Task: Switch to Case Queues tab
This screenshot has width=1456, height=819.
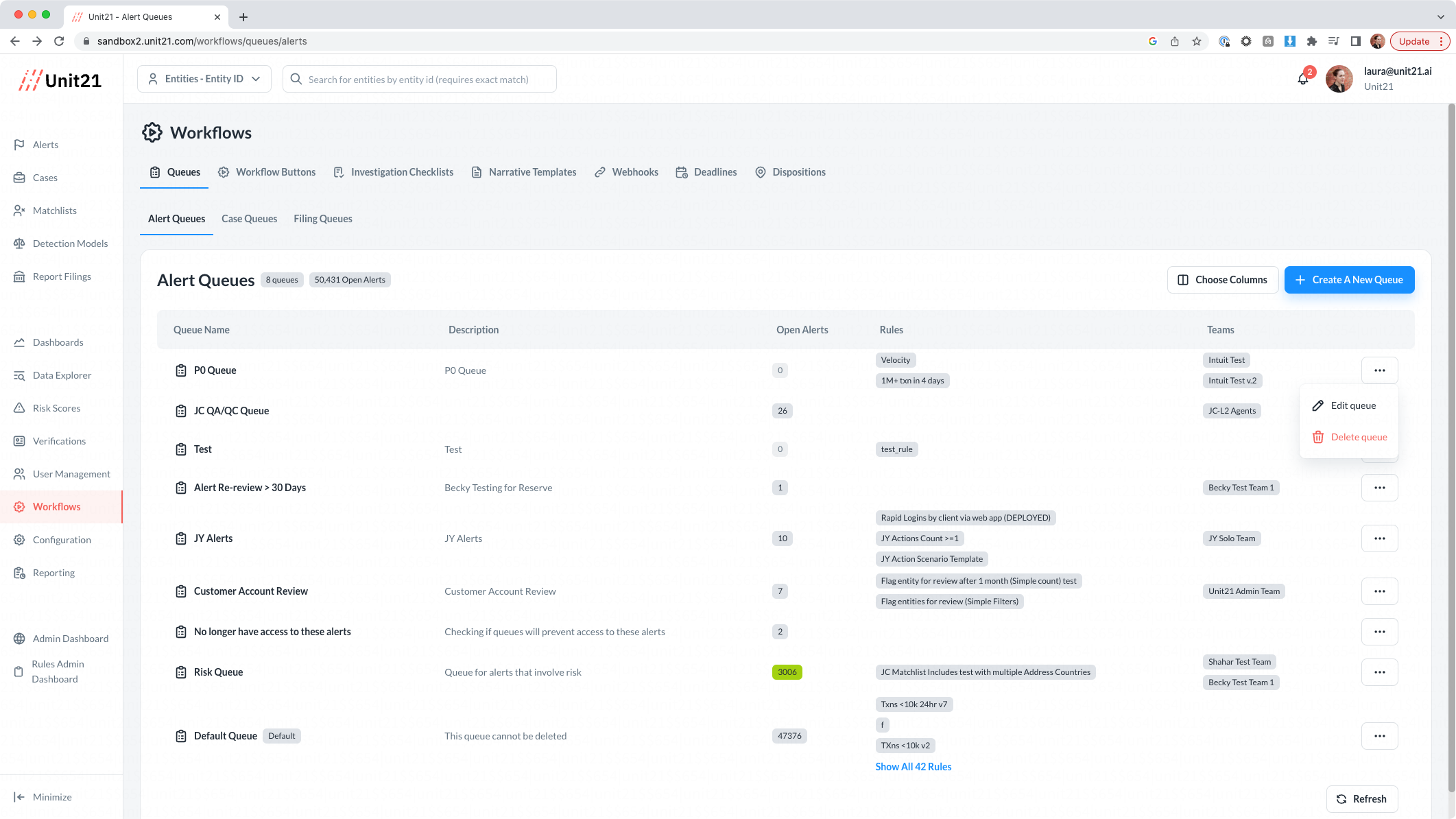Action: (249, 219)
